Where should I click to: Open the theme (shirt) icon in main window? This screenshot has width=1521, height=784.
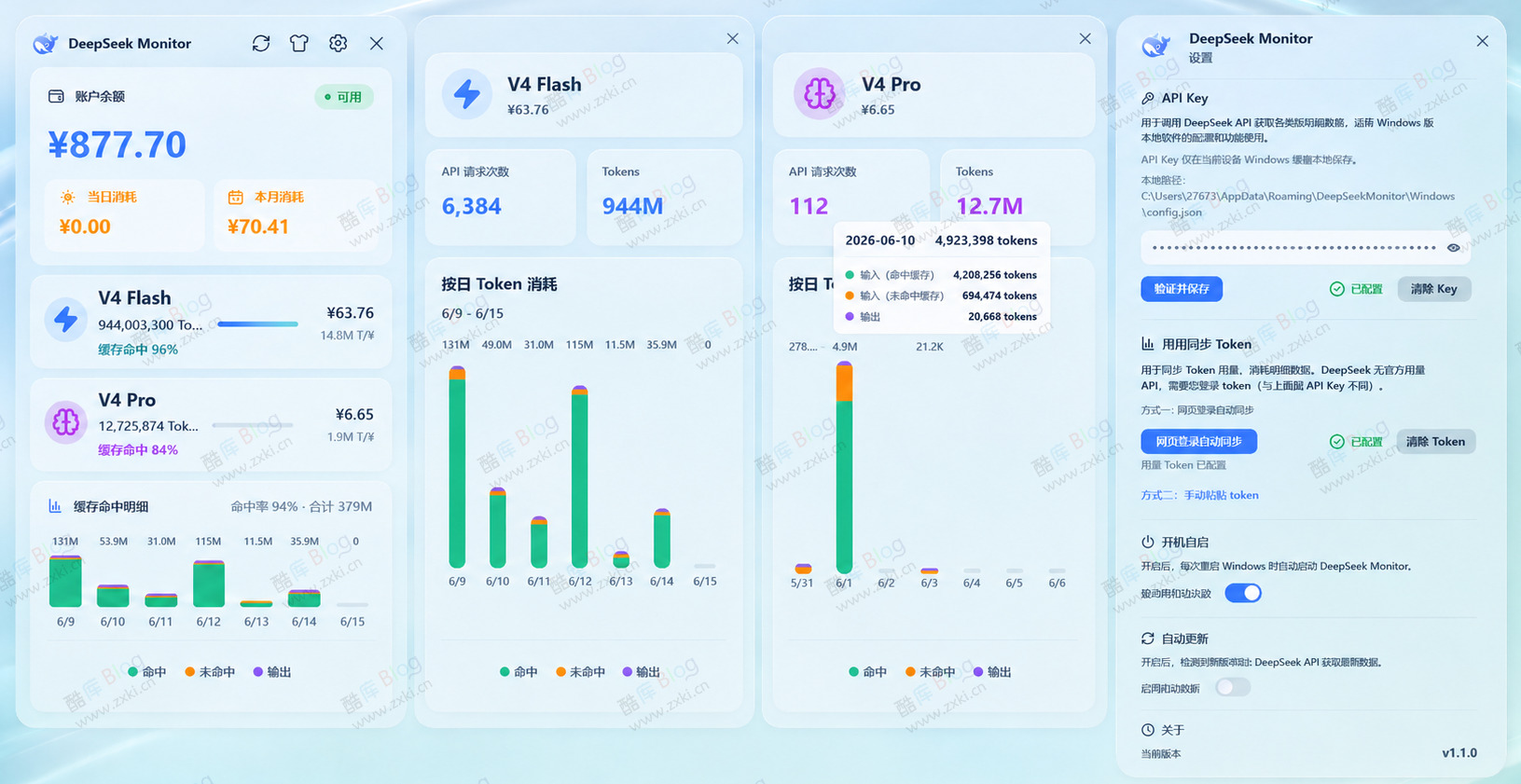(299, 43)
